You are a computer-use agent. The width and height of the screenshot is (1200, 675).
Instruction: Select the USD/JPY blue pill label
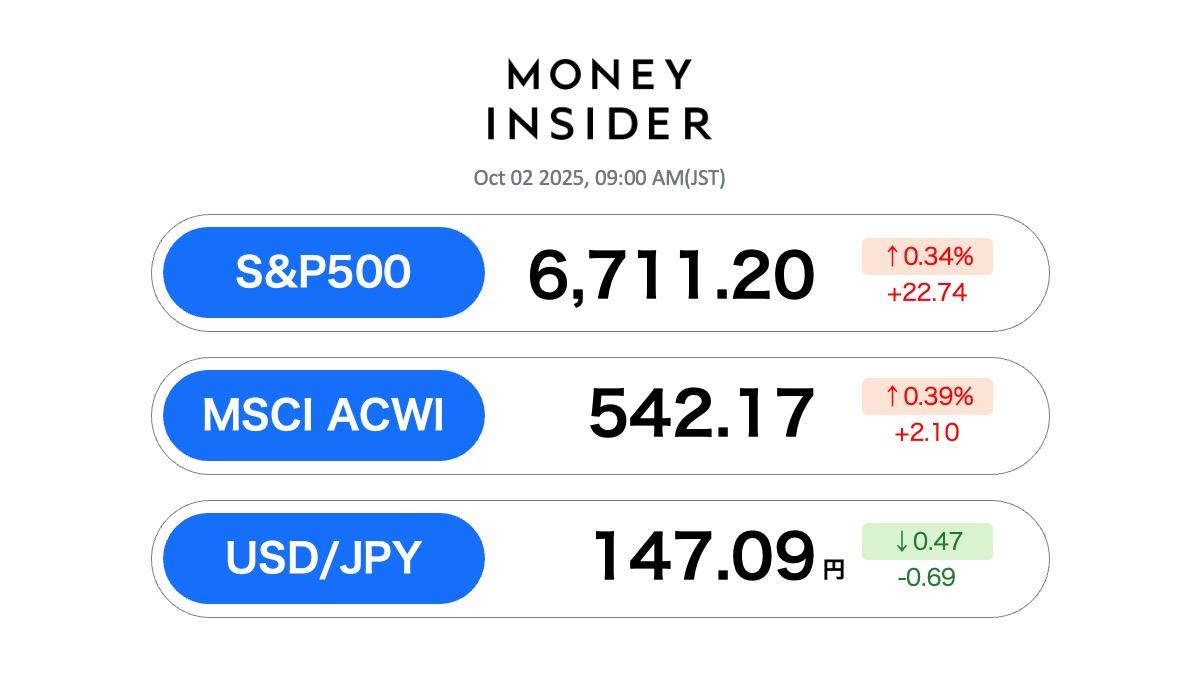pos(323,558)
